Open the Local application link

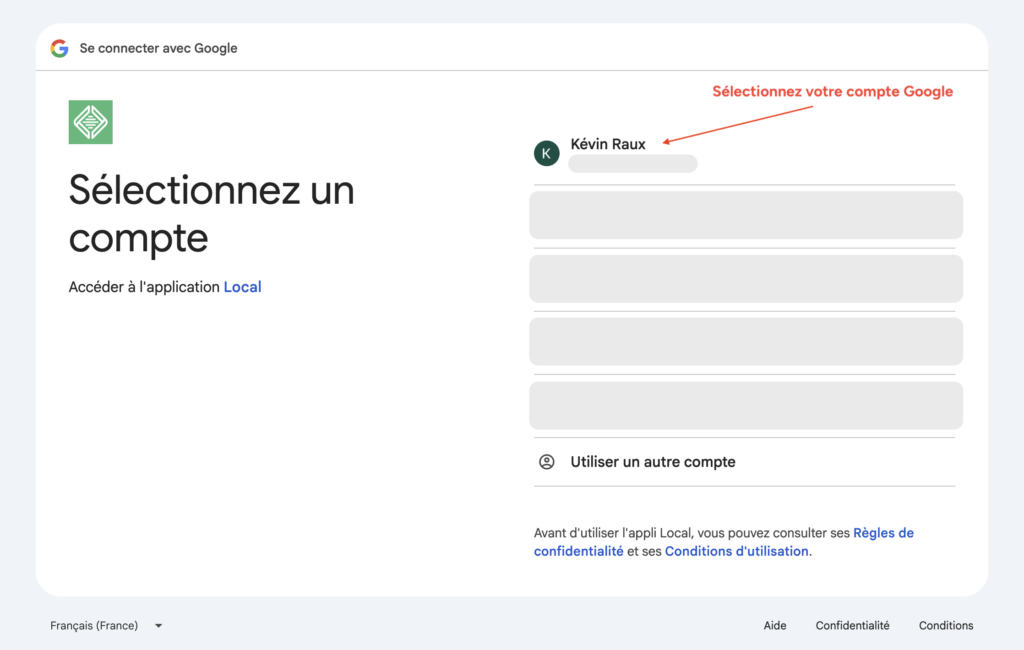[242, 287]
